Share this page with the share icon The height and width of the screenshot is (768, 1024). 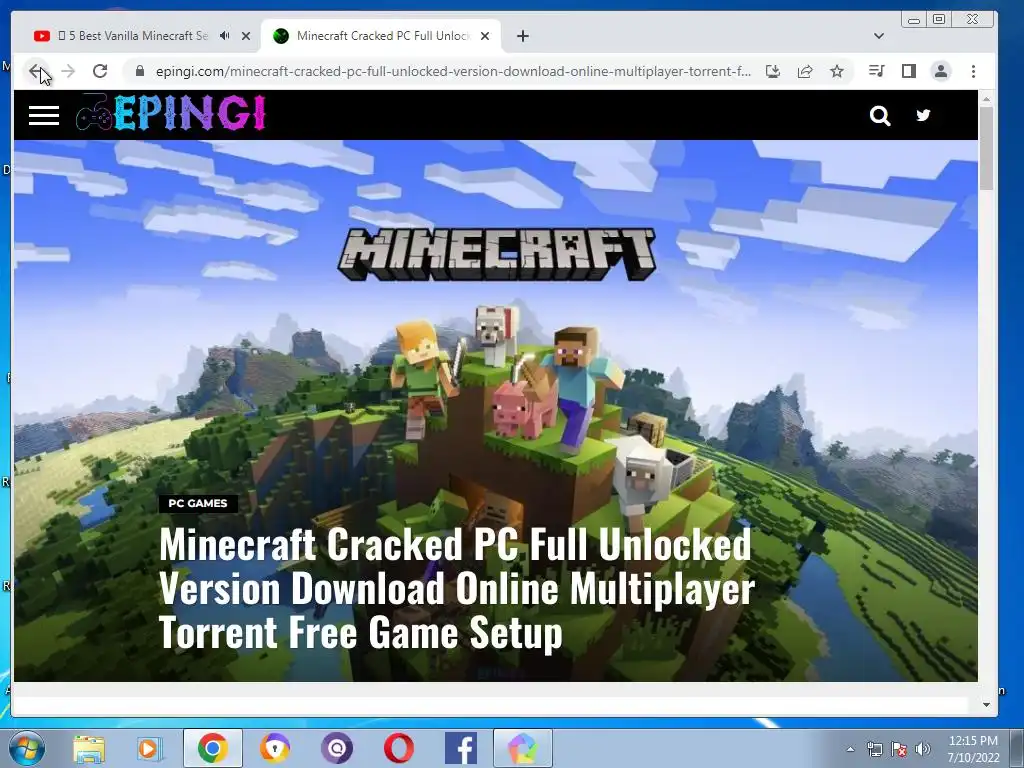[x=805, y=71]
